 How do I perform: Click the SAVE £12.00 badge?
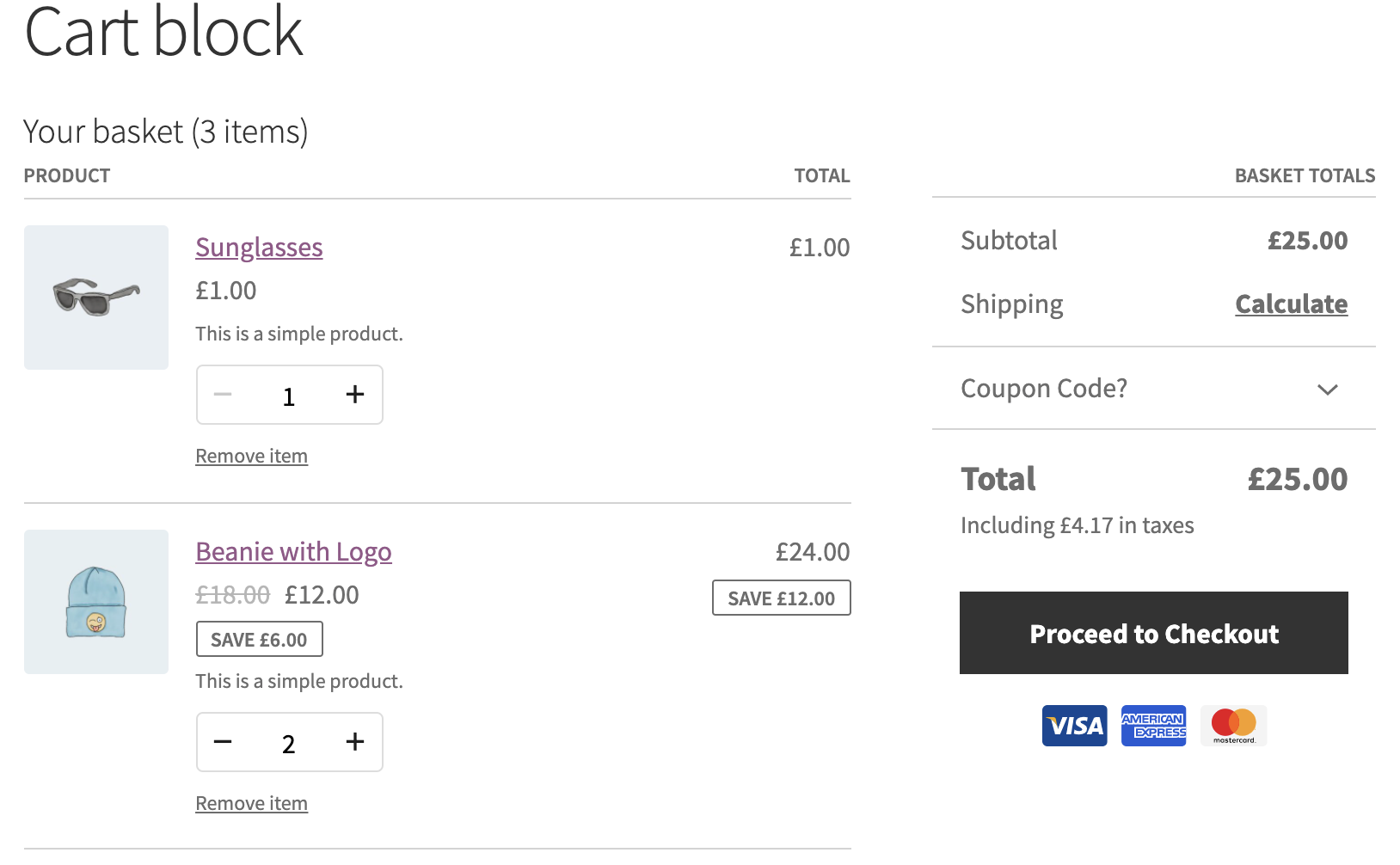[781, 597]
